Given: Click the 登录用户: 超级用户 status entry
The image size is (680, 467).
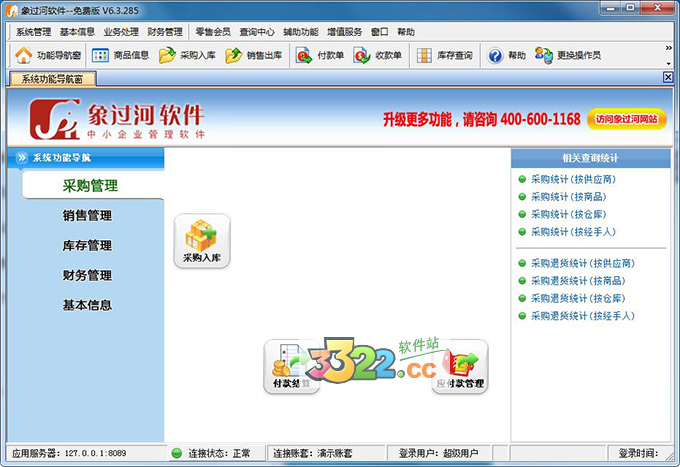Looking at the screenshot, I should point(438,454).
